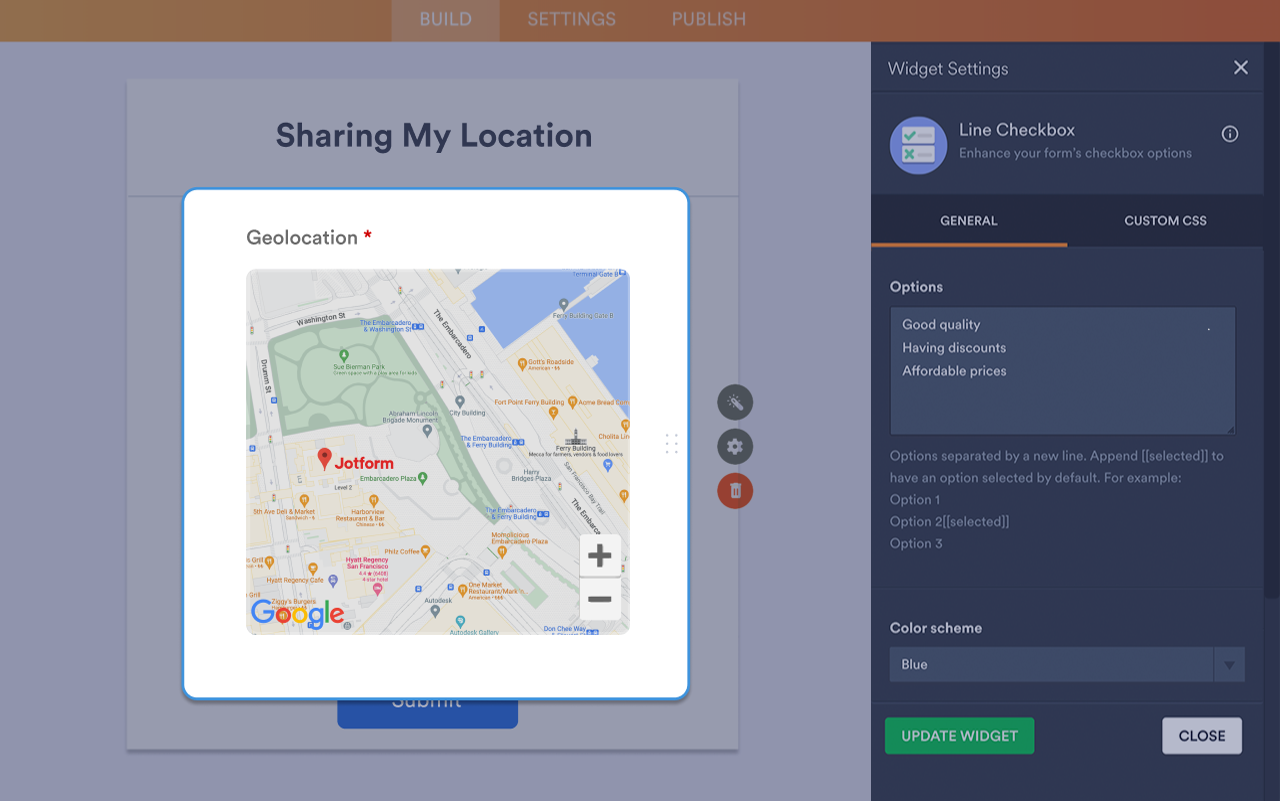The height and width of the screenshot is (801, 1280).
Task: Delete the Geolocation widget via trash icon
Action: (x=735, y=491)
